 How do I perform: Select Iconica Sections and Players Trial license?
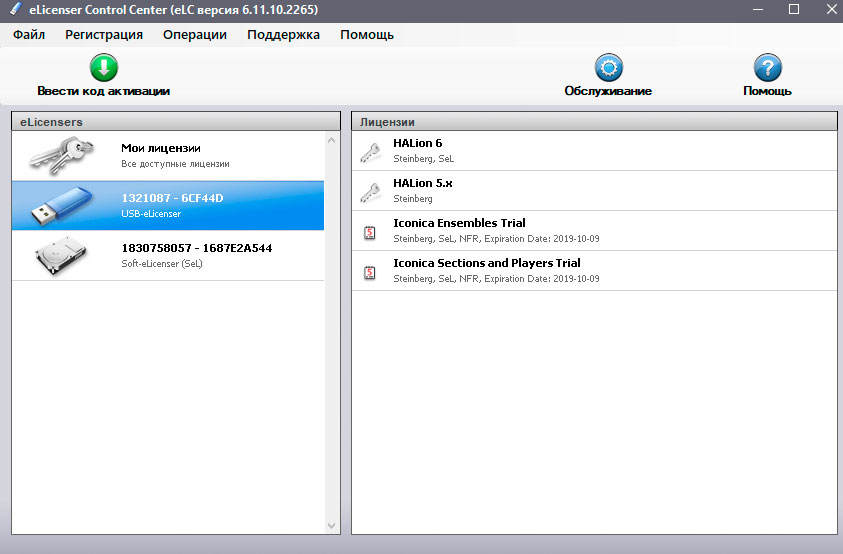(x=594, y=271)
